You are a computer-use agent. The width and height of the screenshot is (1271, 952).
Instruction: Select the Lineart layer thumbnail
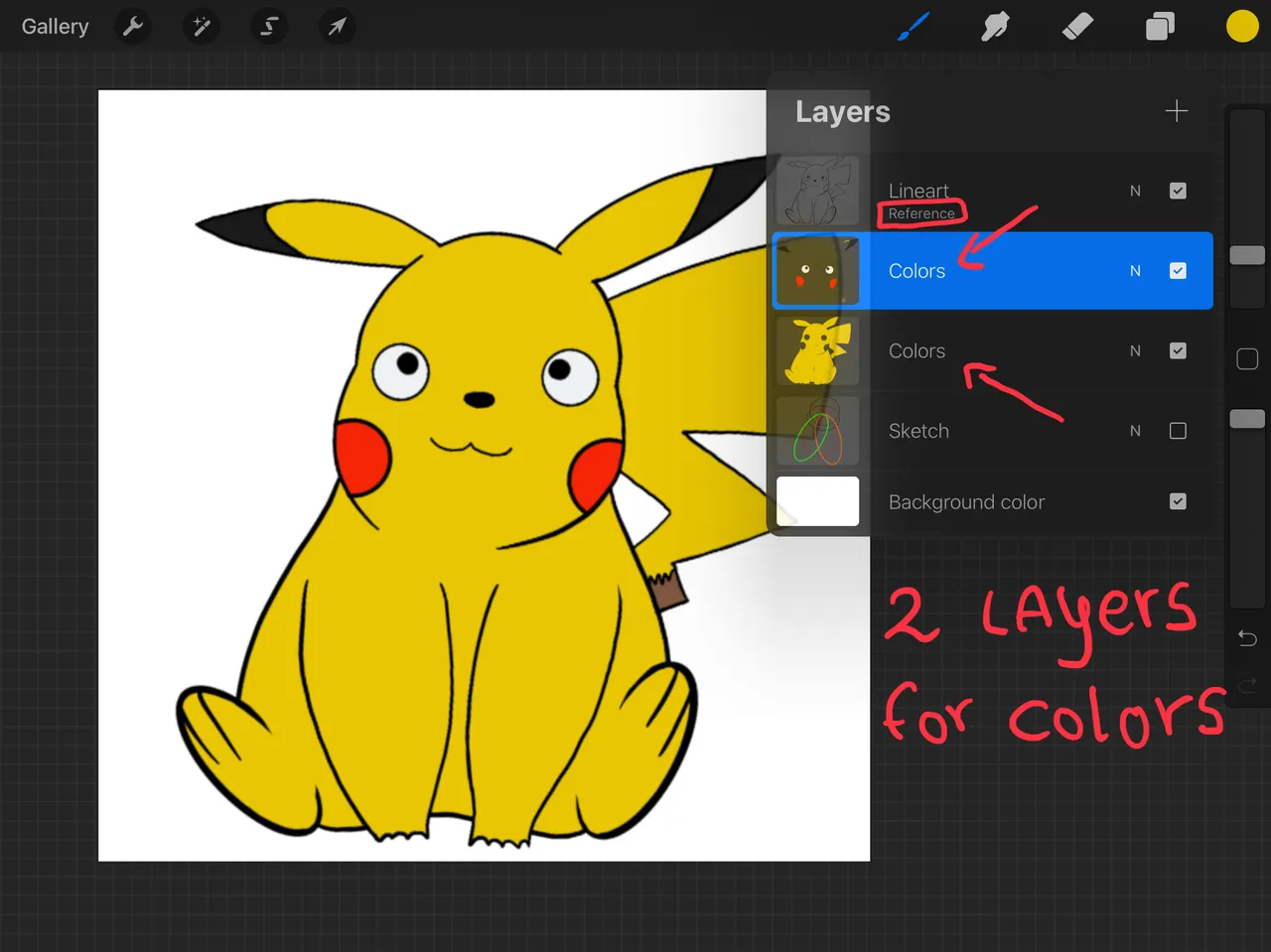(817, 191)
